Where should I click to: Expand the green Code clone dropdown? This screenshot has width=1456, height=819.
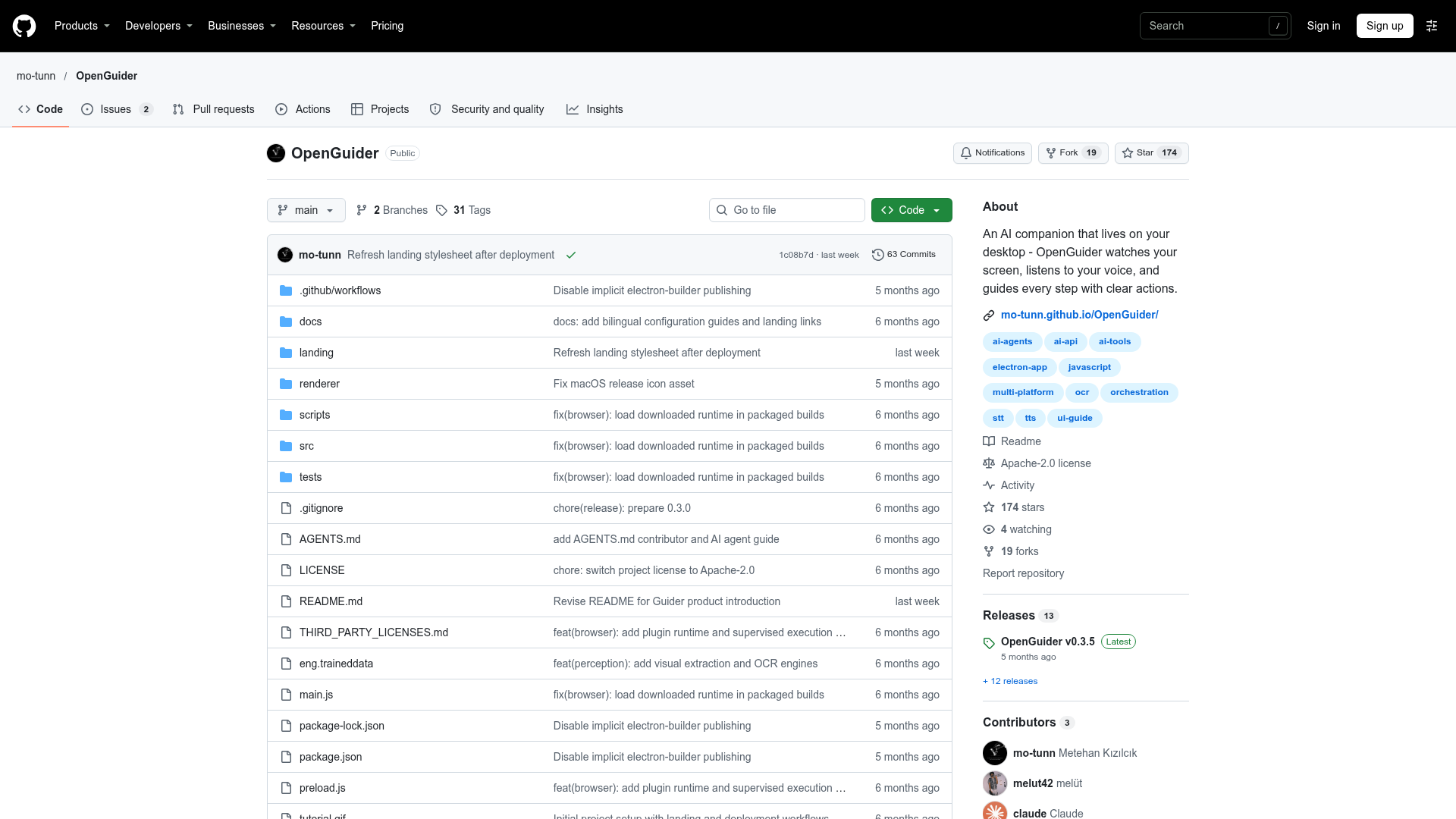912,210
